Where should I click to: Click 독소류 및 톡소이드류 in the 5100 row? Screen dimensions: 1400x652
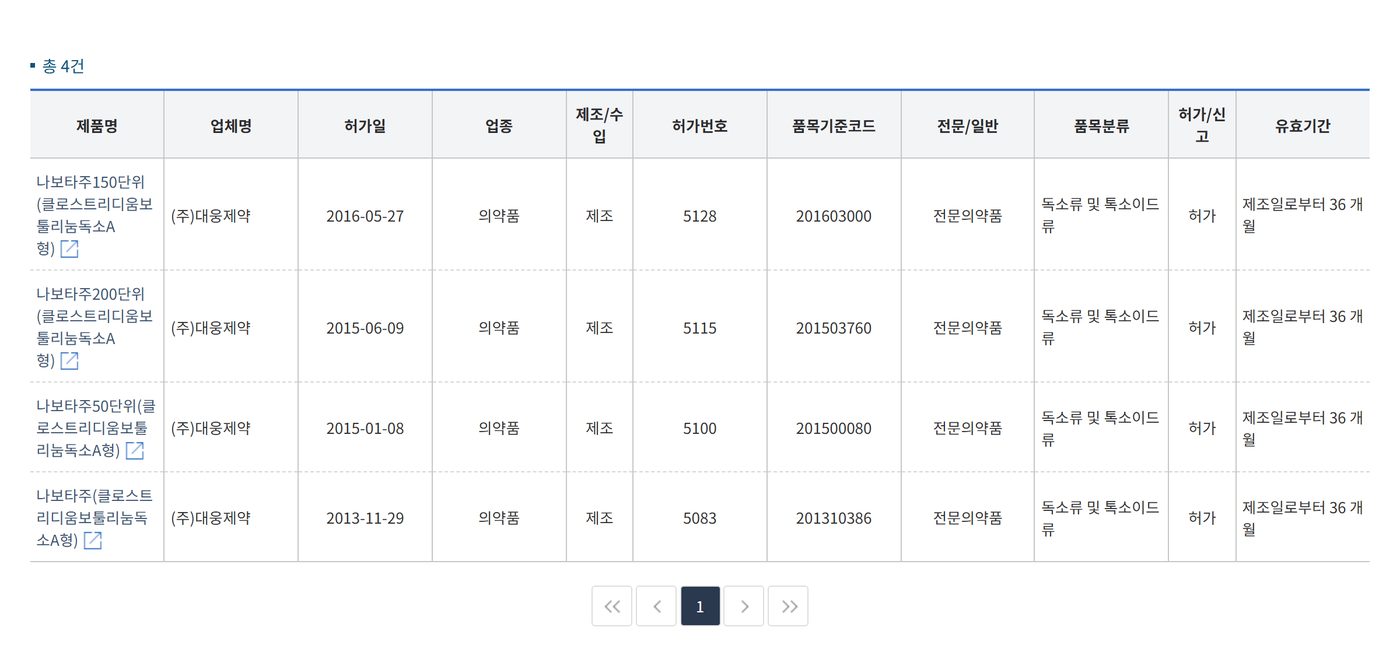(x=1100, y=429)
